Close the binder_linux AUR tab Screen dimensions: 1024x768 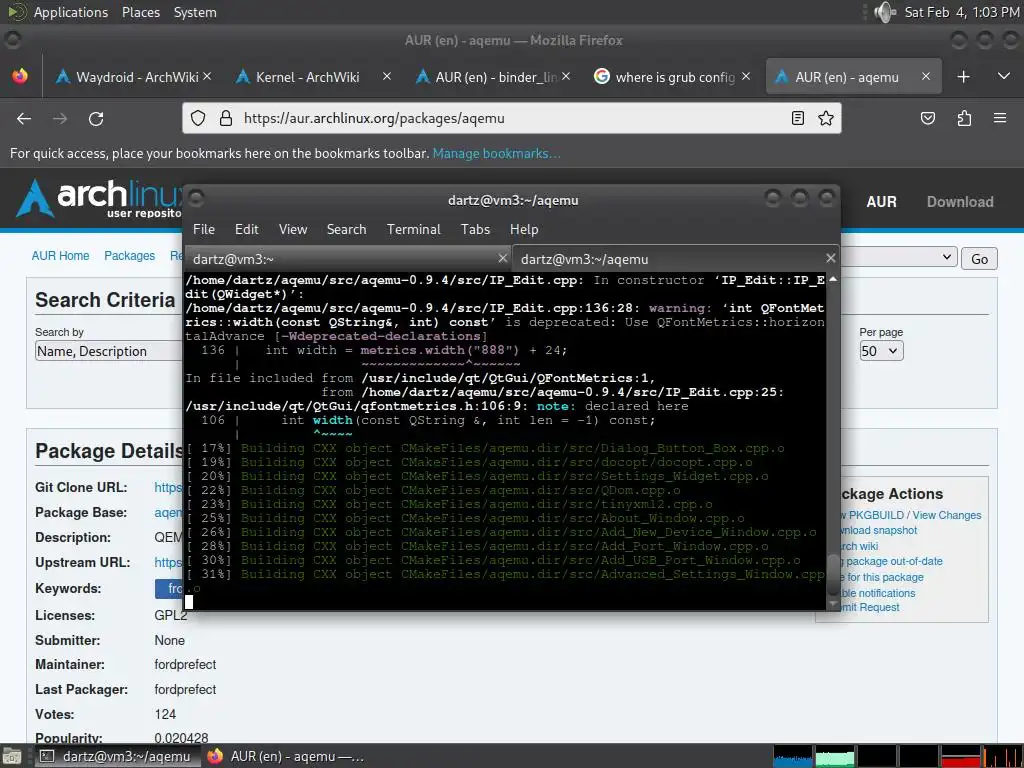click(566, 76)
